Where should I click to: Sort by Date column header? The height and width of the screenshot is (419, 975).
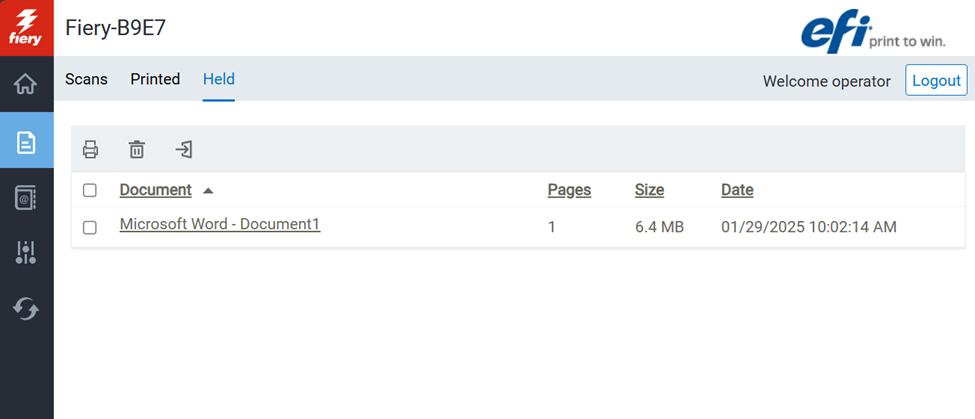[x=737, y=190]
